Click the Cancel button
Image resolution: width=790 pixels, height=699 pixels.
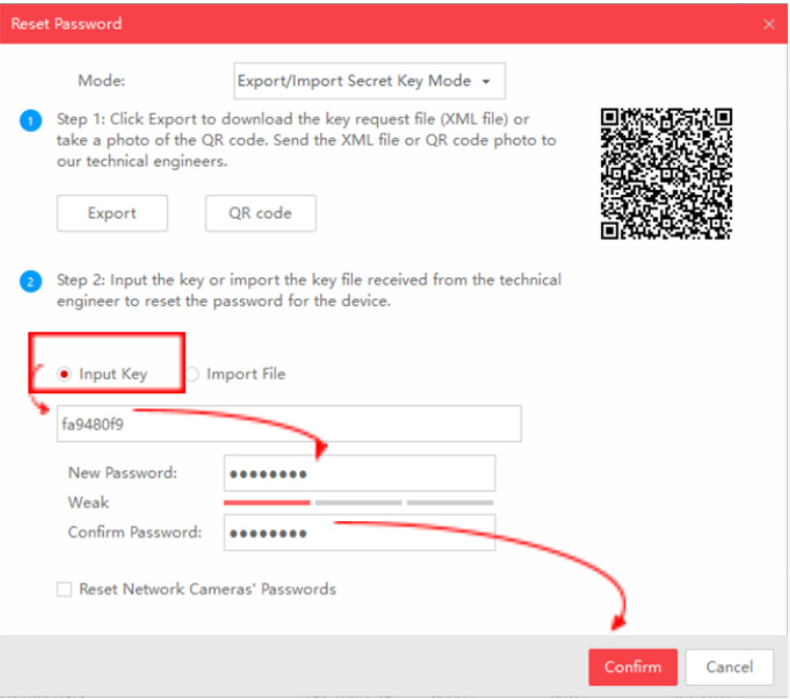pos(729,667)
